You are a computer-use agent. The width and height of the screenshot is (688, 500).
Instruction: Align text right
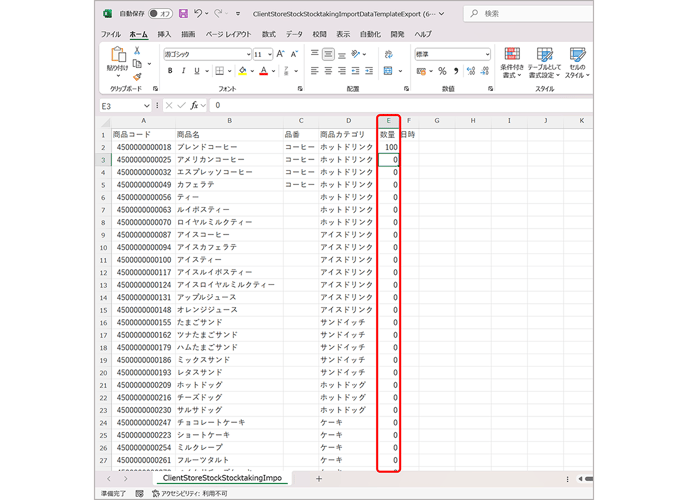(x=342, y=71)
